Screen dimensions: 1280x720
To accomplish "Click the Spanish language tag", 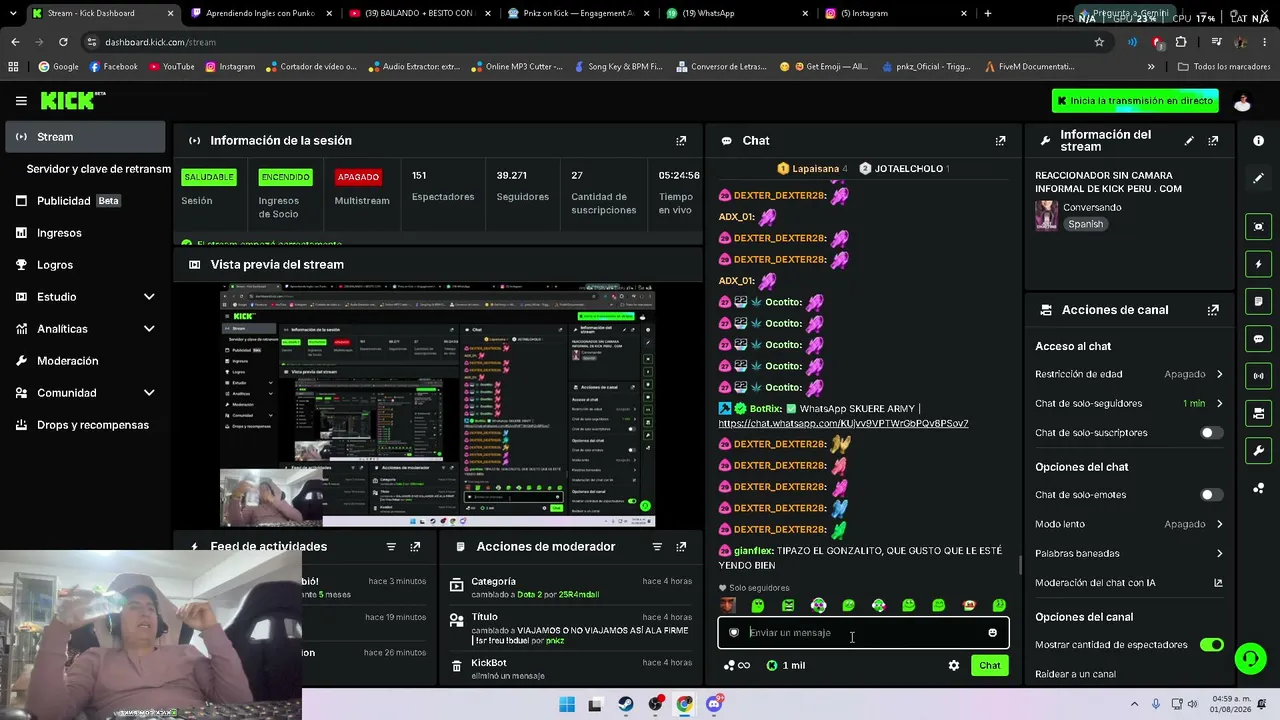I will pos(1085,224).
